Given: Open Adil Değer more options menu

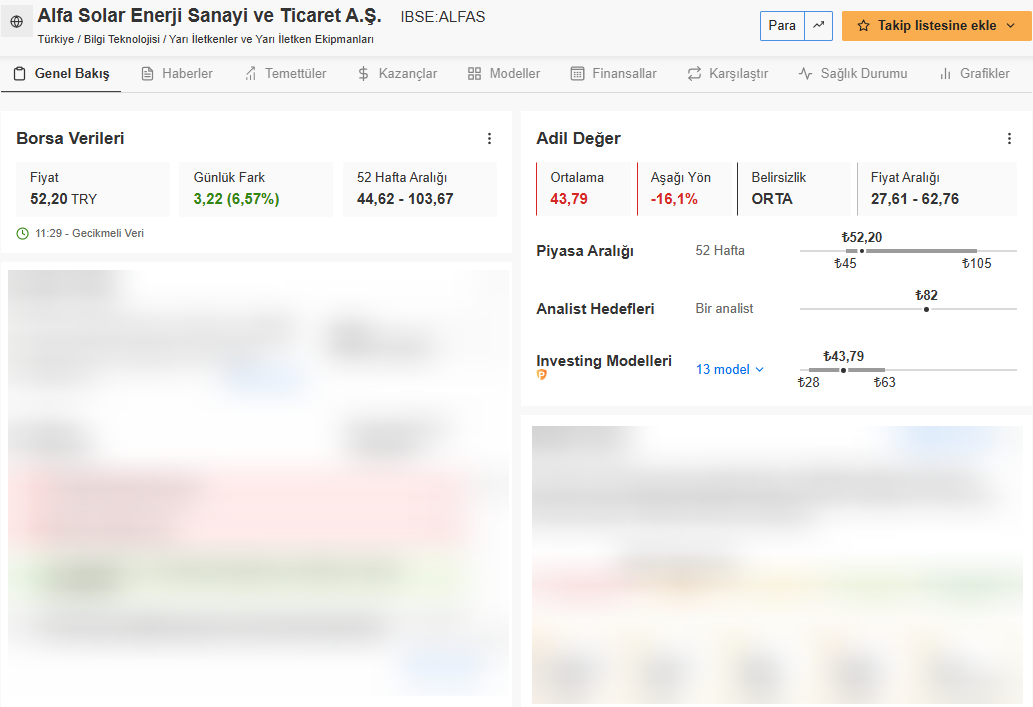Looking at the screenshot, I should 1009,138.
